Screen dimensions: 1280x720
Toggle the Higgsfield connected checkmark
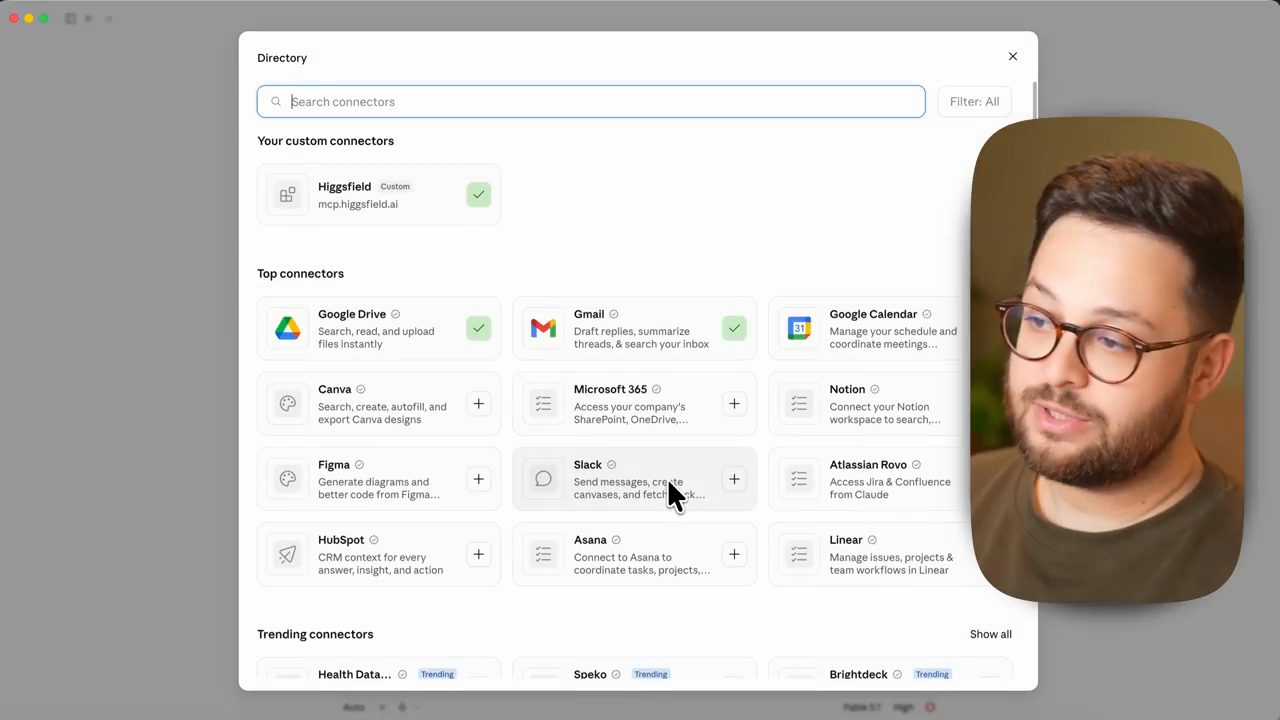click(479, 194)
